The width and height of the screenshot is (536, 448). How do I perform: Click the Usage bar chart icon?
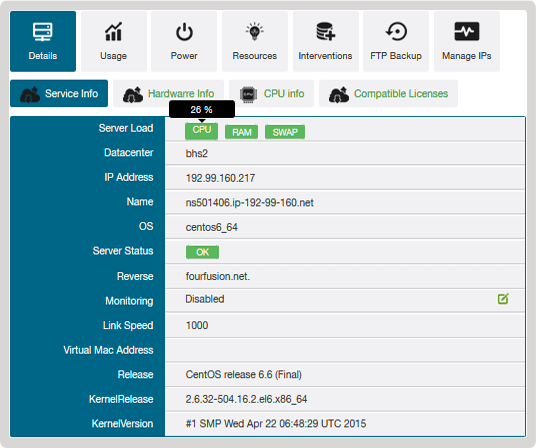[113, 32]
